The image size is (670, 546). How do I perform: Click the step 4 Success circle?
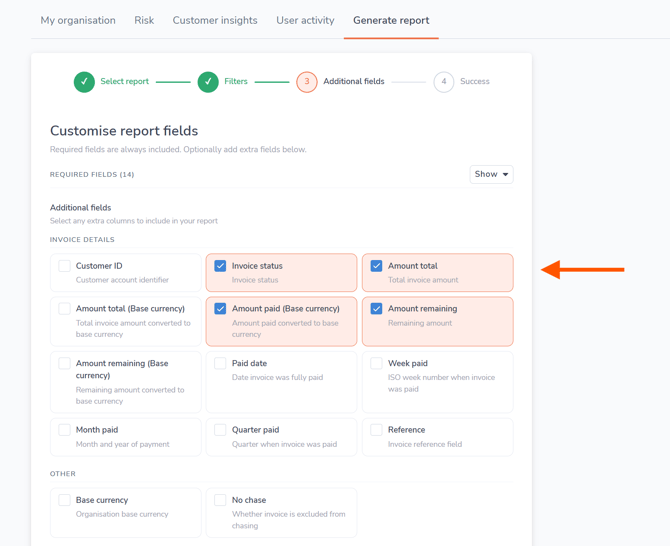(x=444, y=82)
